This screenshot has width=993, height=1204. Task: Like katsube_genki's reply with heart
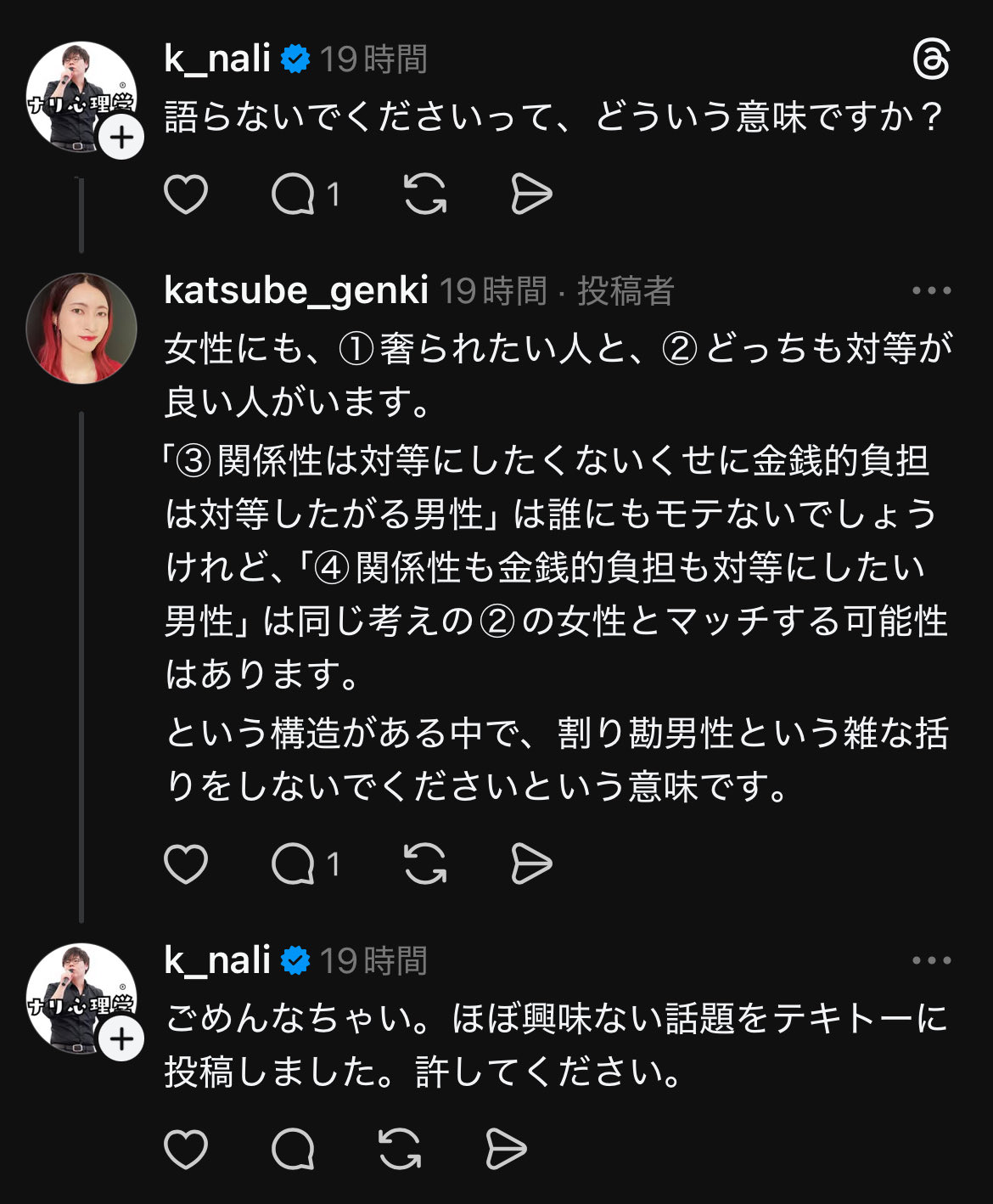tap(186, 864)
